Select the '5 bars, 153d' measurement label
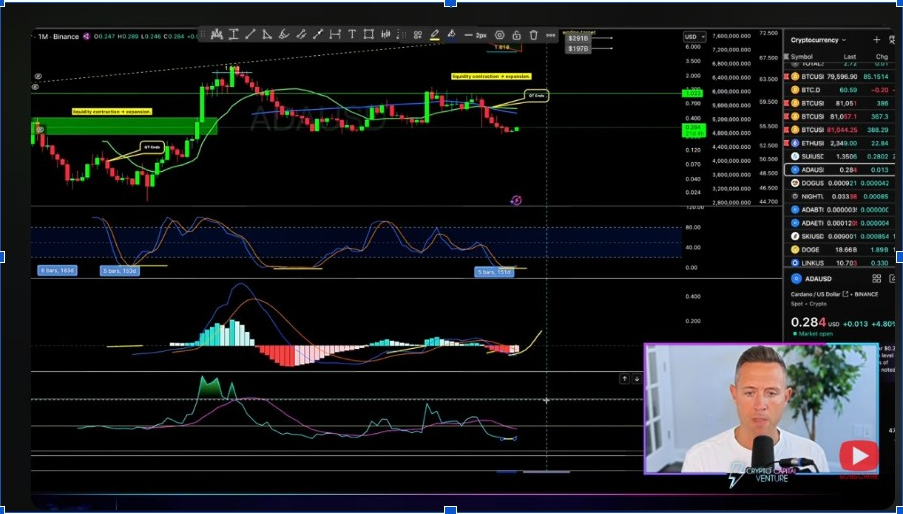Viewport: 903px width, 514px height. 119,271
